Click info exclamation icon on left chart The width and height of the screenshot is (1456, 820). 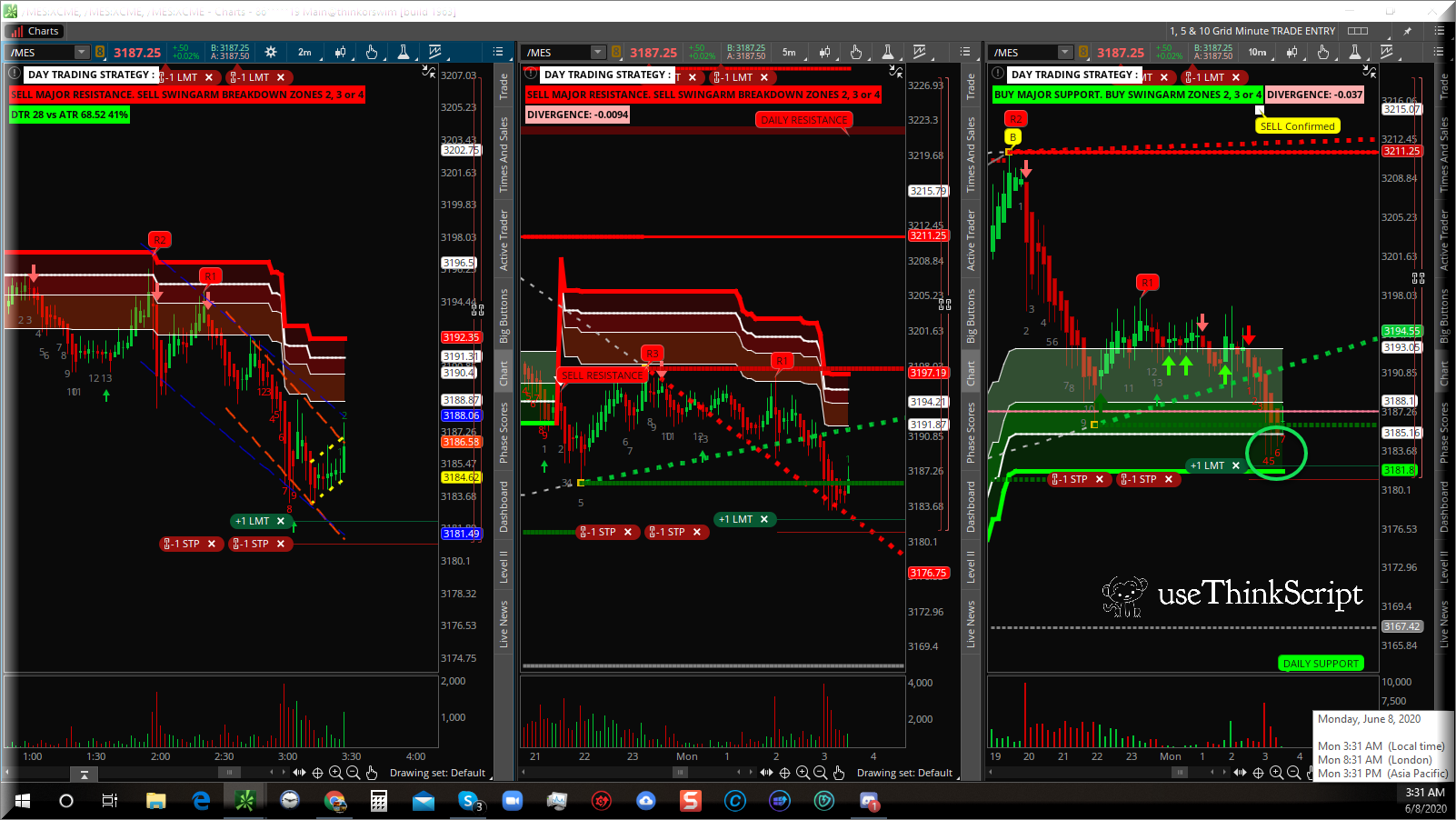point(15,74)
